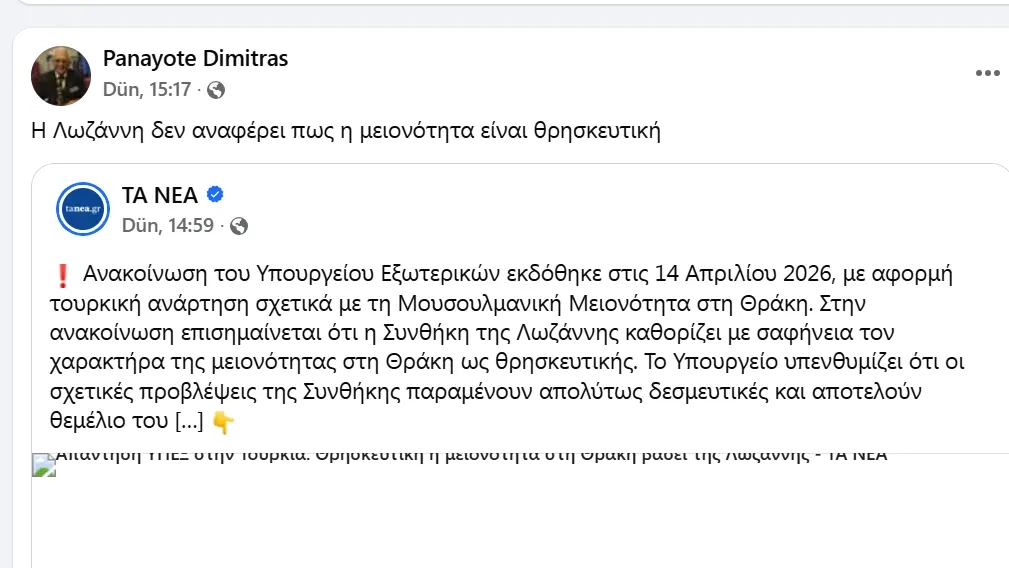Click the post caption starting Η Λωζάννη
Image resolution: width=1009 pixels, height=568 pixels.
[345, 131]
